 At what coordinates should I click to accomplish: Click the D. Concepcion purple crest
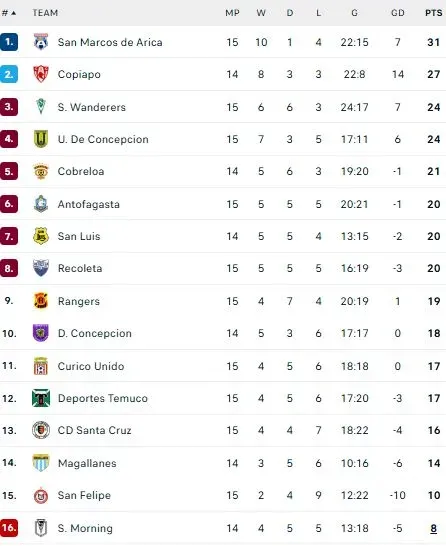click(41, 333)
